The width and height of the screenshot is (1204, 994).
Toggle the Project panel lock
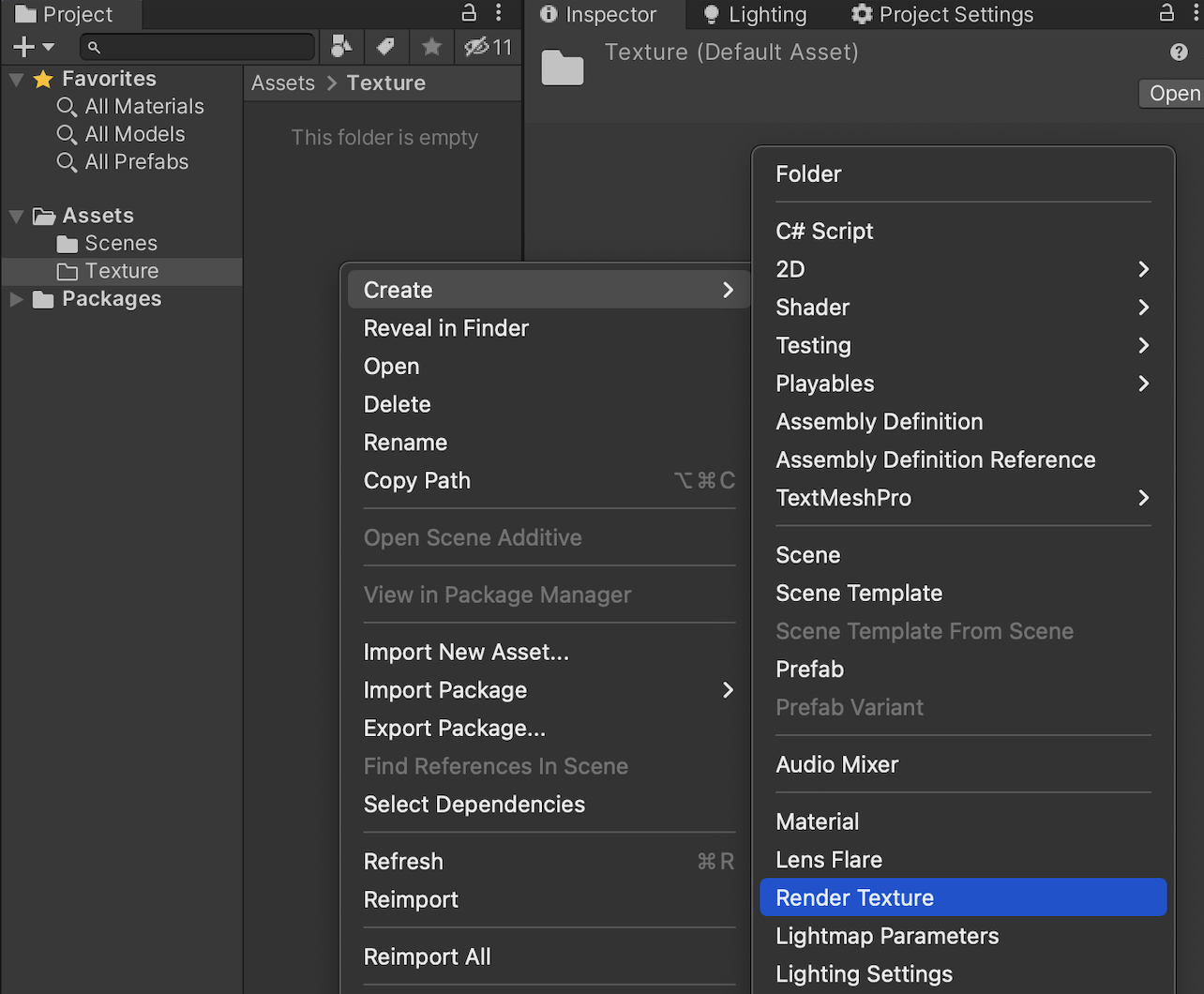[469, 13]
